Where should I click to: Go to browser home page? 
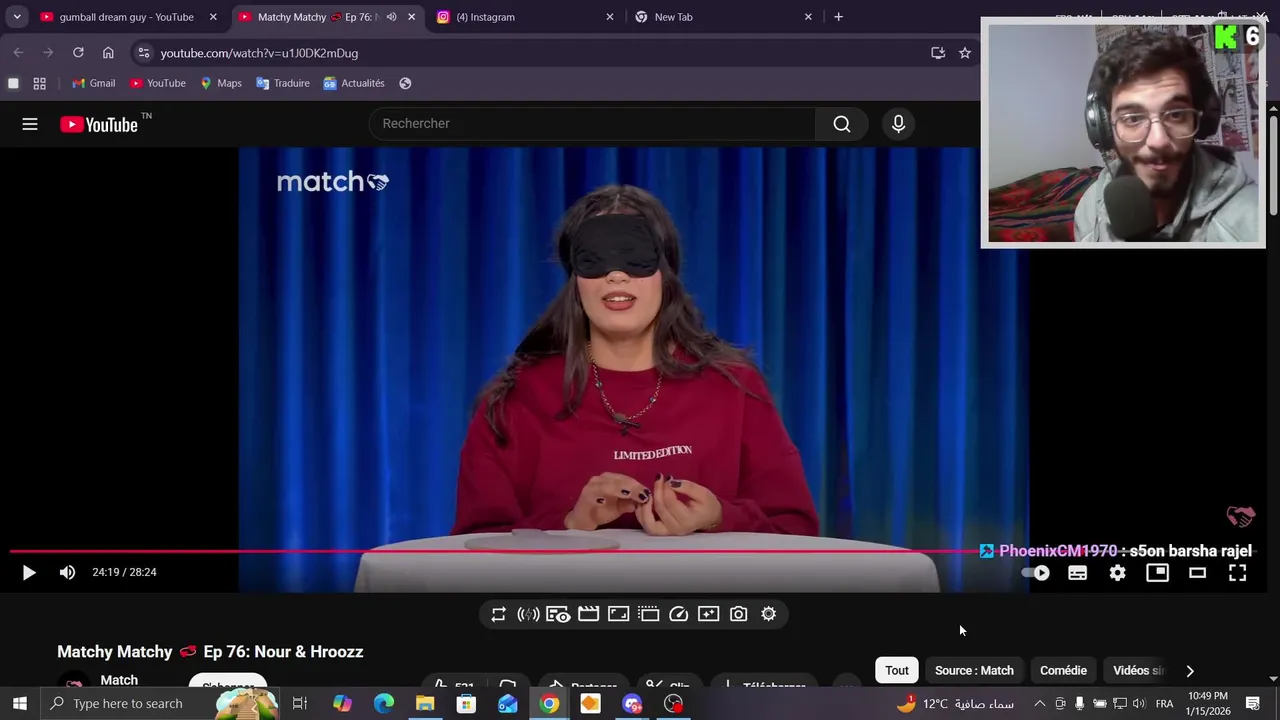[108, 53]
